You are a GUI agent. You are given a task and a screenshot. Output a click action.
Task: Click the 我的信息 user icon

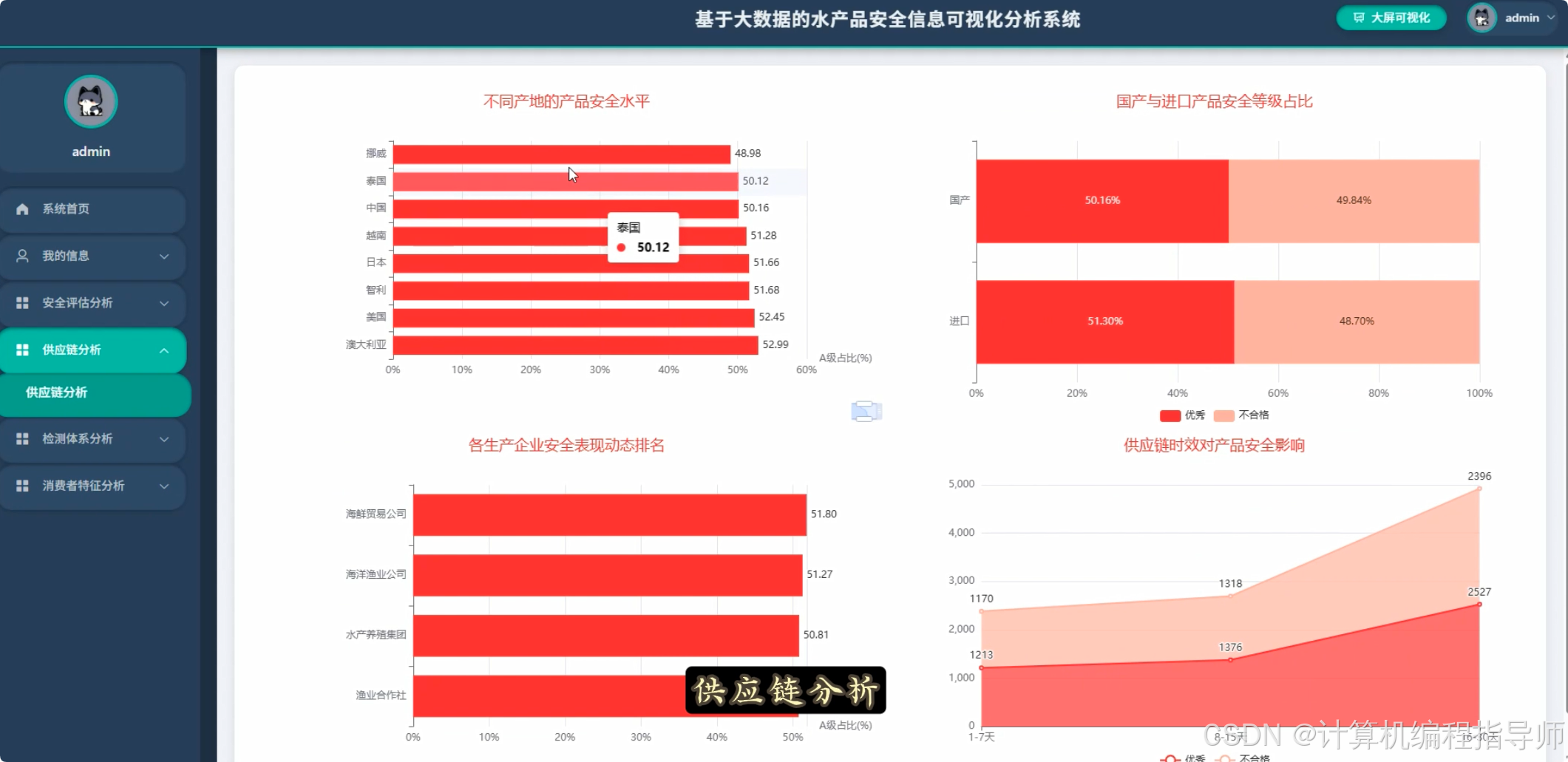pos(22,256)
